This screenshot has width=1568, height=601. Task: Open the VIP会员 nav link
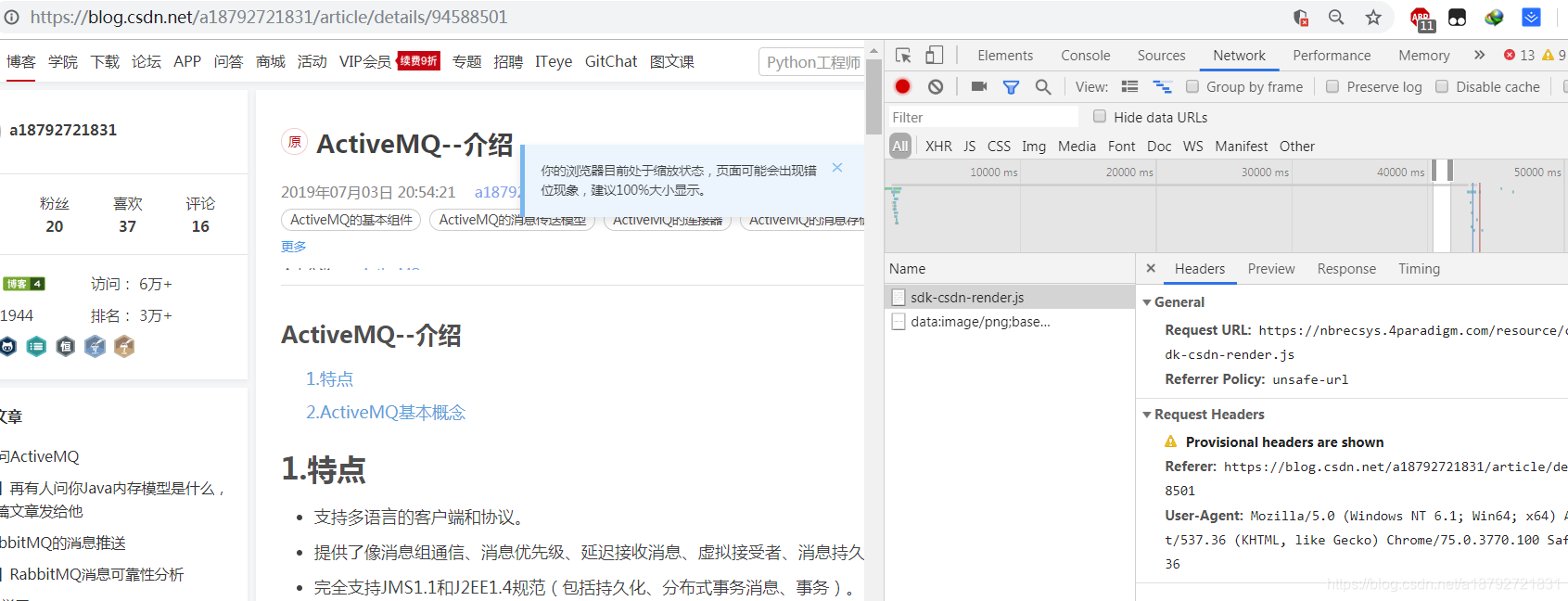coord(365,61)
